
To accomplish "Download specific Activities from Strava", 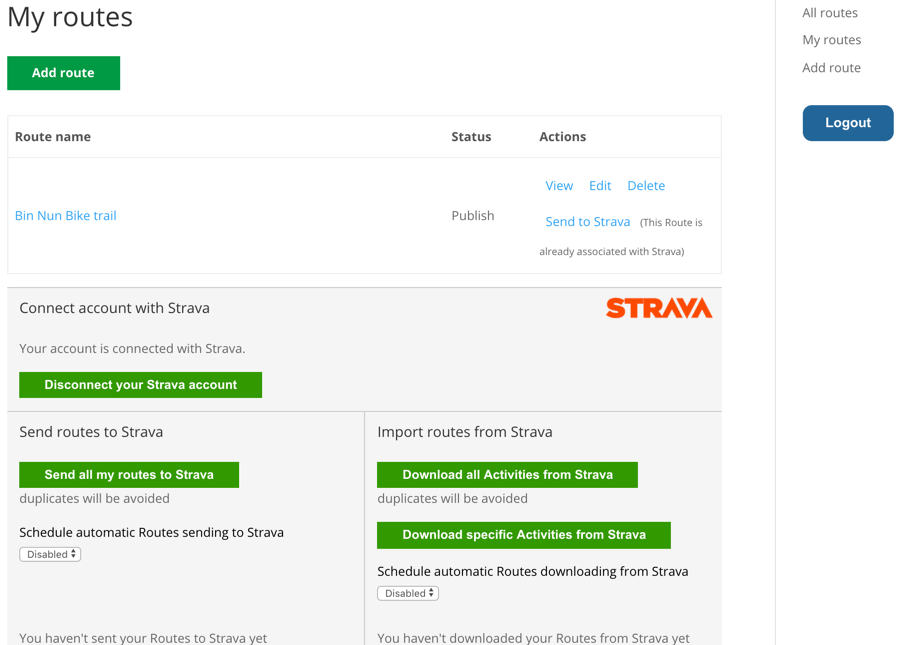I will point(523,535).
